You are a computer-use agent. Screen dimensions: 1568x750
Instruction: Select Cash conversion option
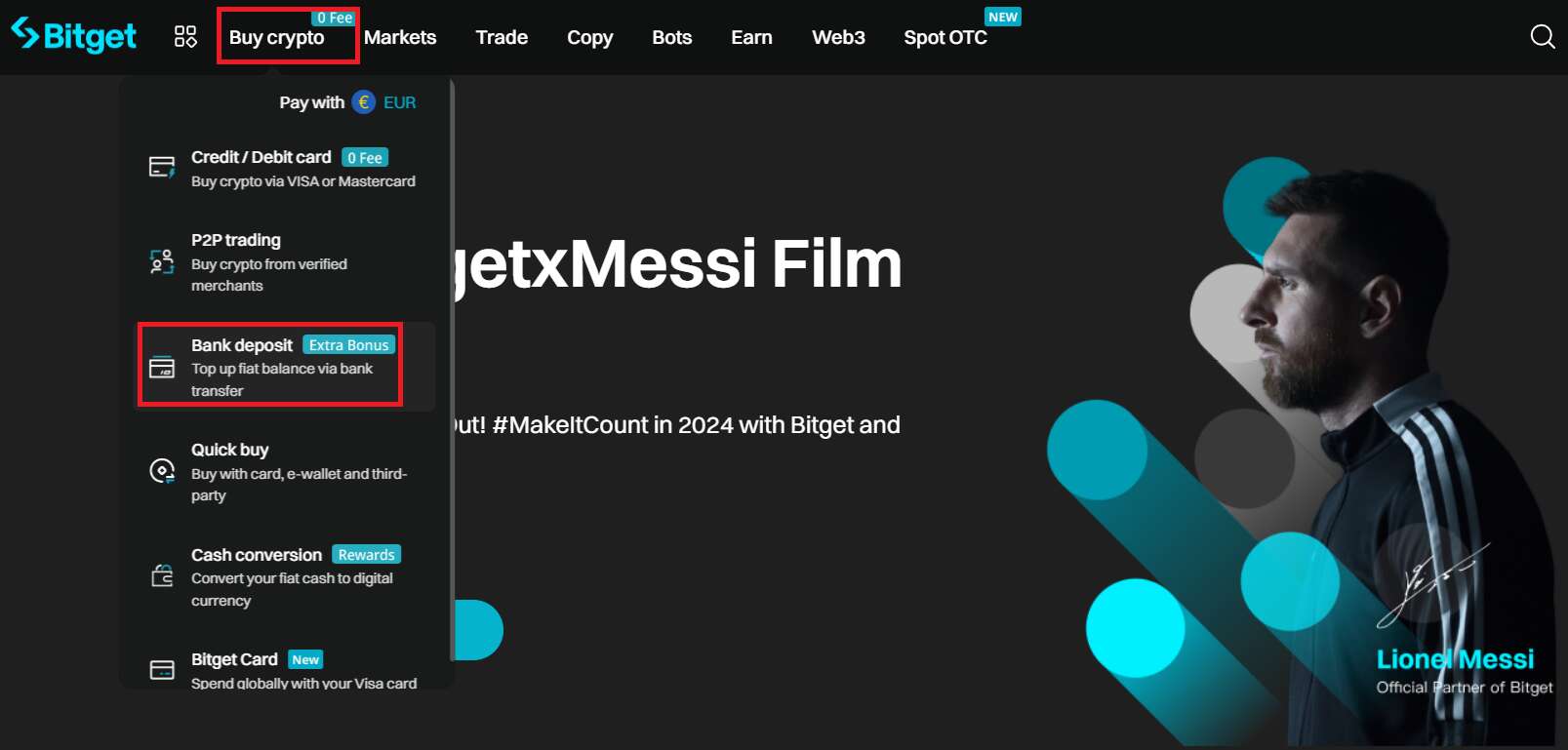[x=284, y=576]
